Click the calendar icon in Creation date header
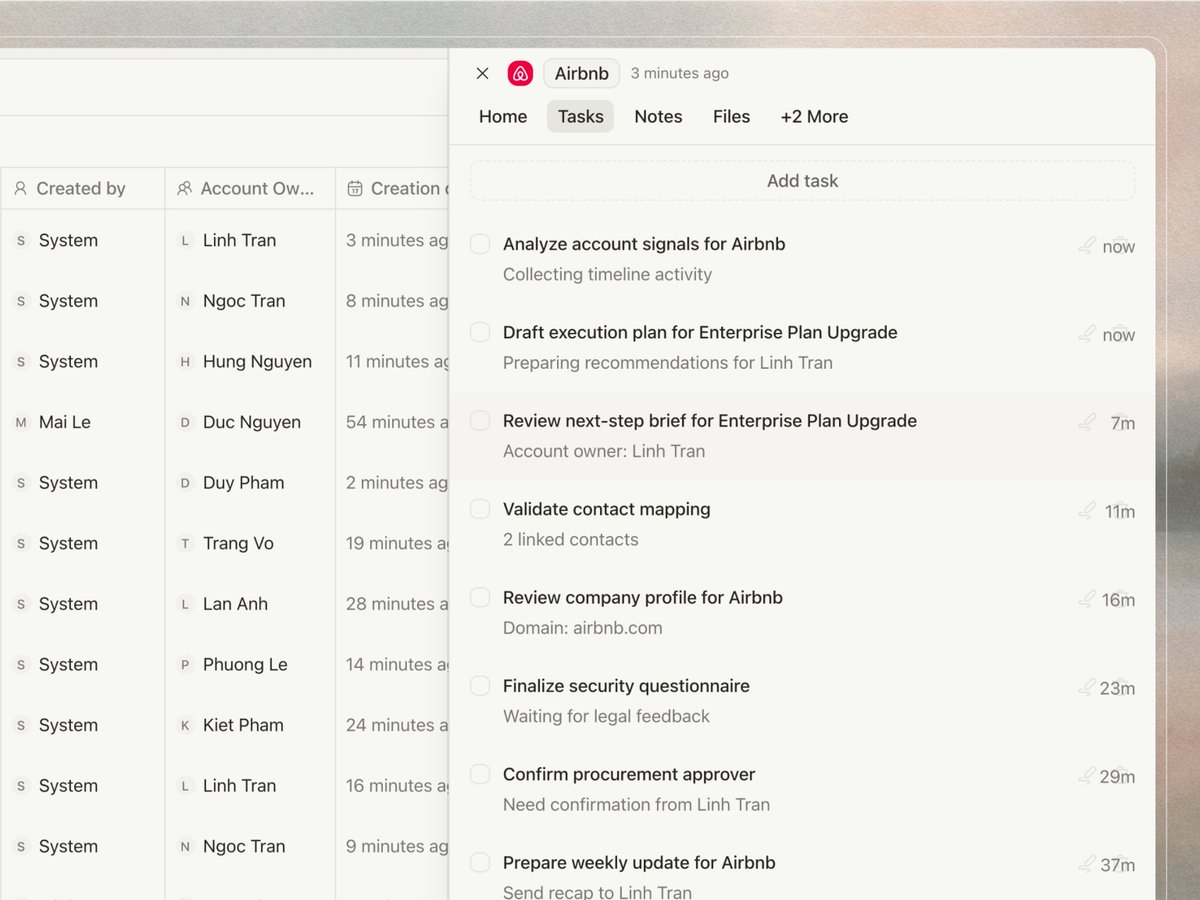The image size is (1200, 900). pyautogui.click(x=354, y=188)
